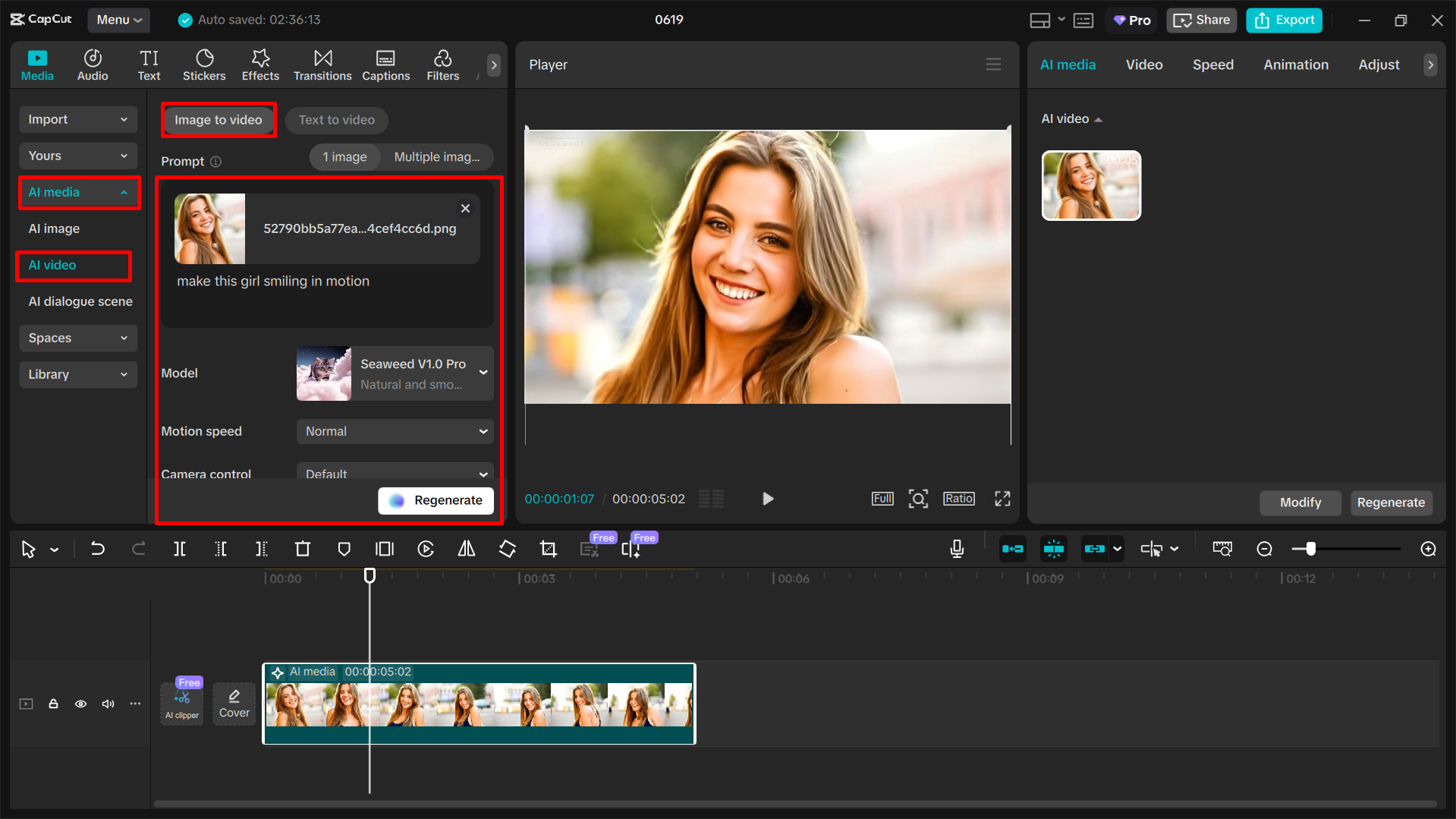Start voice recording with microphone icon
This screenshot has width=1456, height=819.
pos(957,549)
